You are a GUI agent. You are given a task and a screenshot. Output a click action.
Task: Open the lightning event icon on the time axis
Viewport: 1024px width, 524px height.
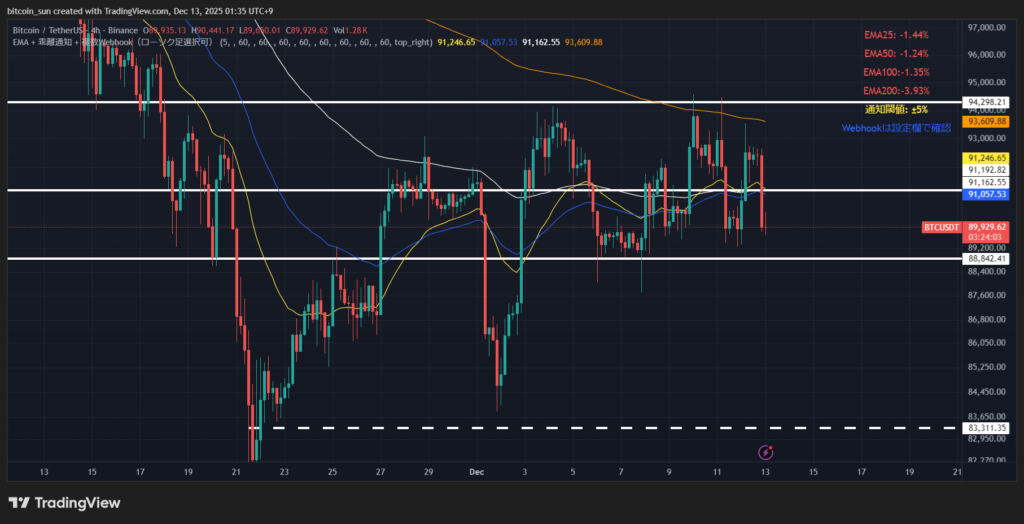766,453
